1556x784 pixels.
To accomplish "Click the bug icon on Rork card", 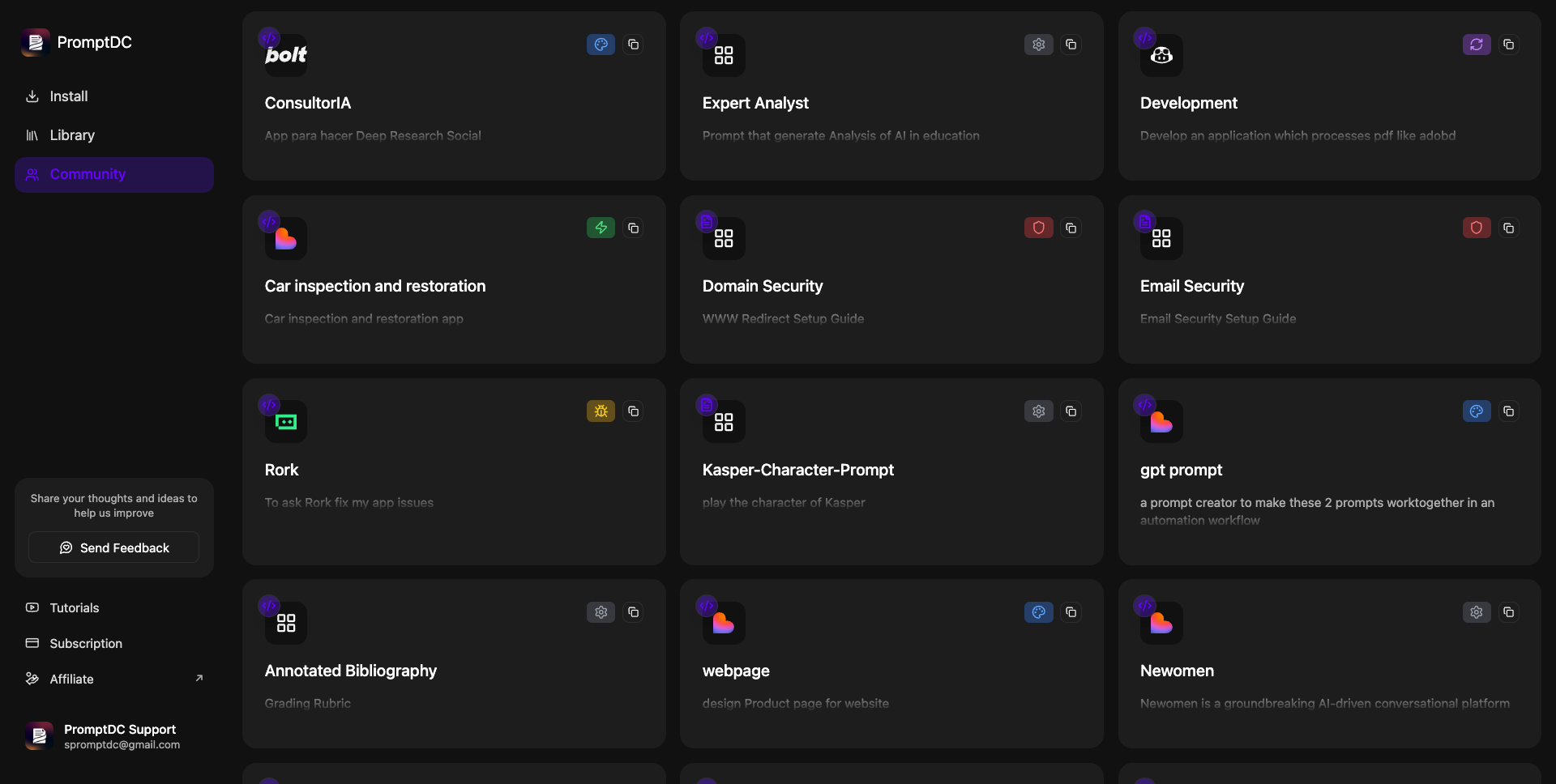I will 601,411.
